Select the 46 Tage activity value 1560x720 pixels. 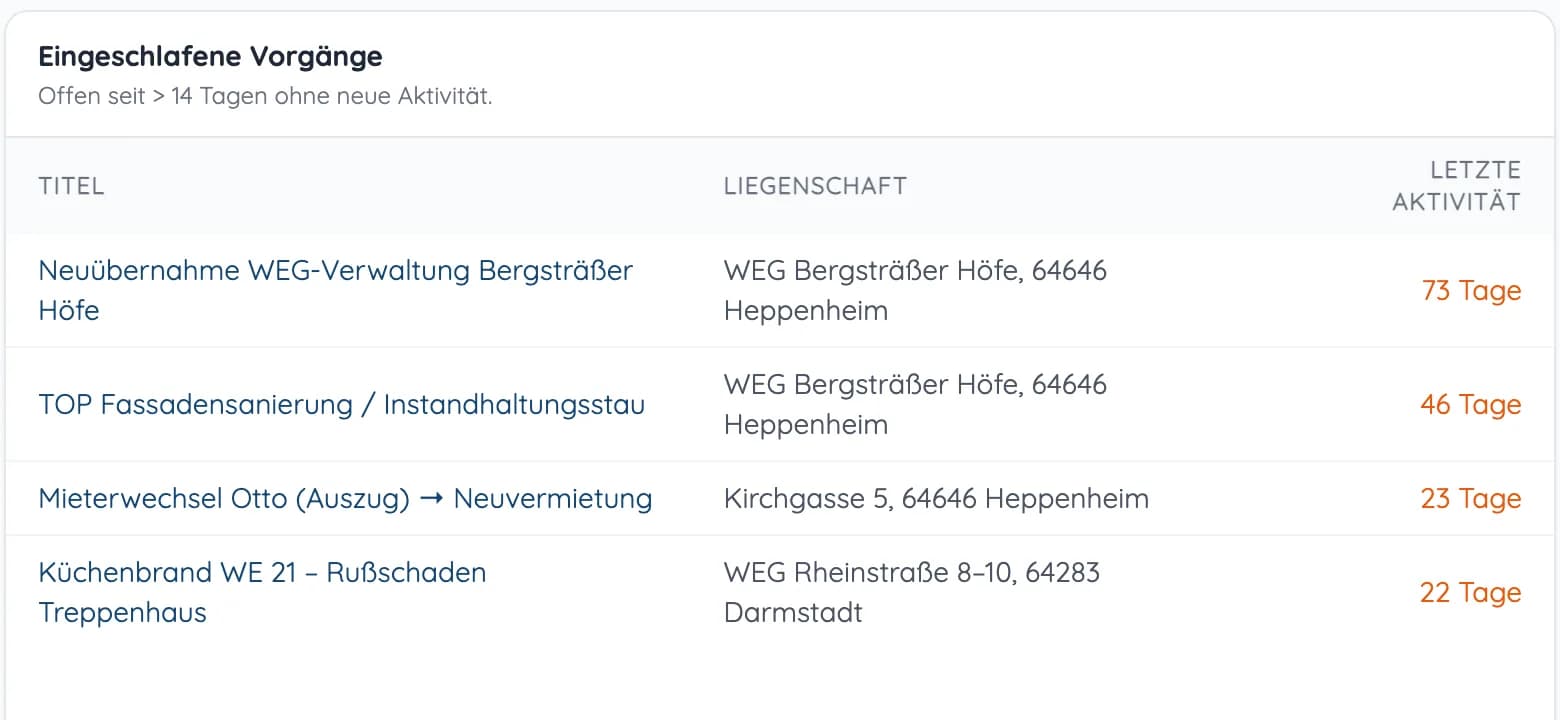[1470, 404]
